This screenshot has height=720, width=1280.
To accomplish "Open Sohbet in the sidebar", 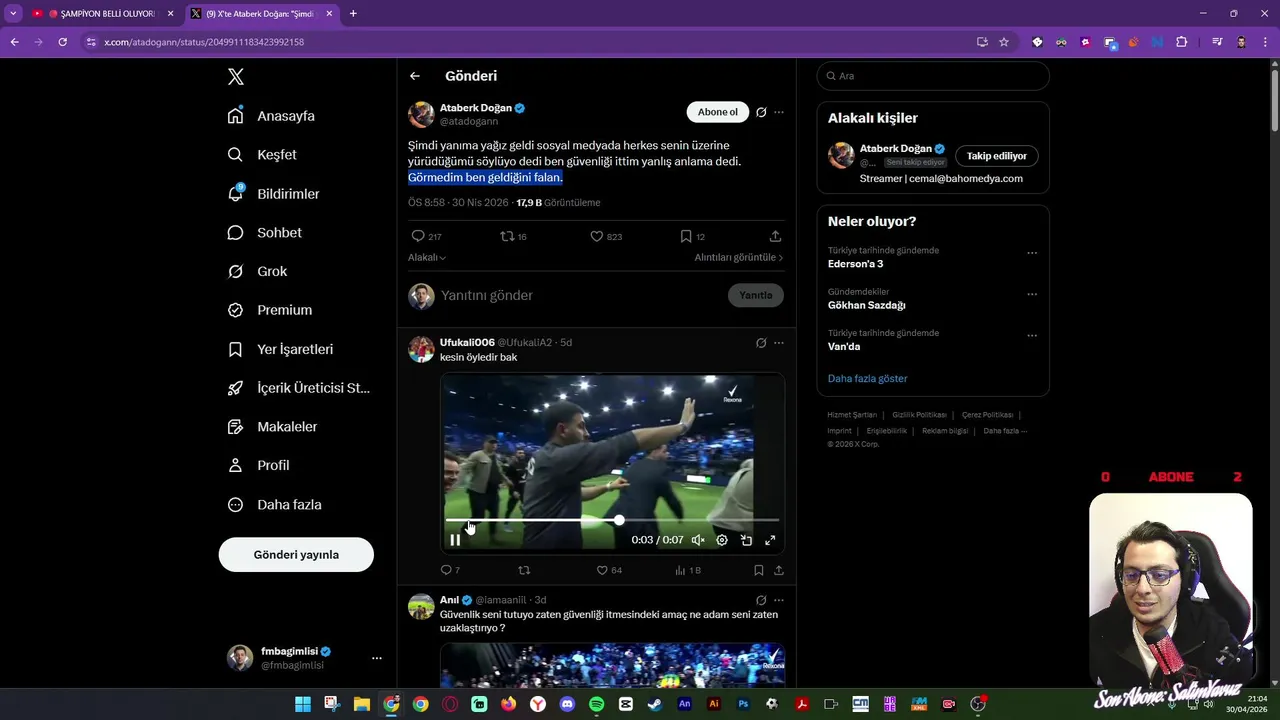I will tap(264, 233).
